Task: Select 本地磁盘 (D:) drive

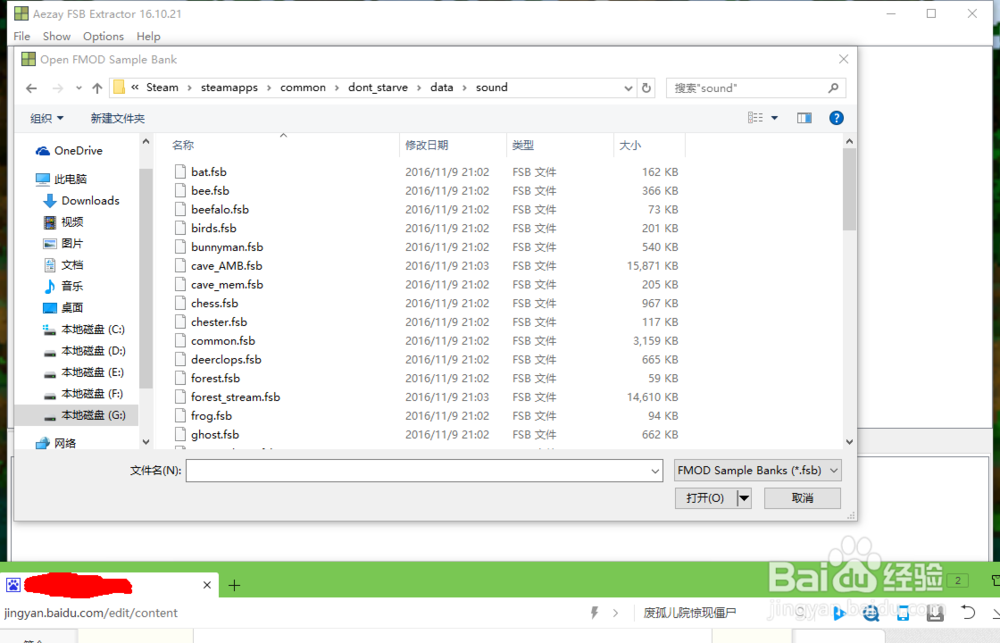Action: (84, 351)
